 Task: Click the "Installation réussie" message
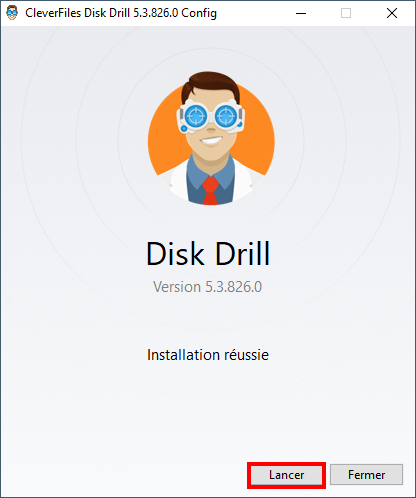coord(208,355)
